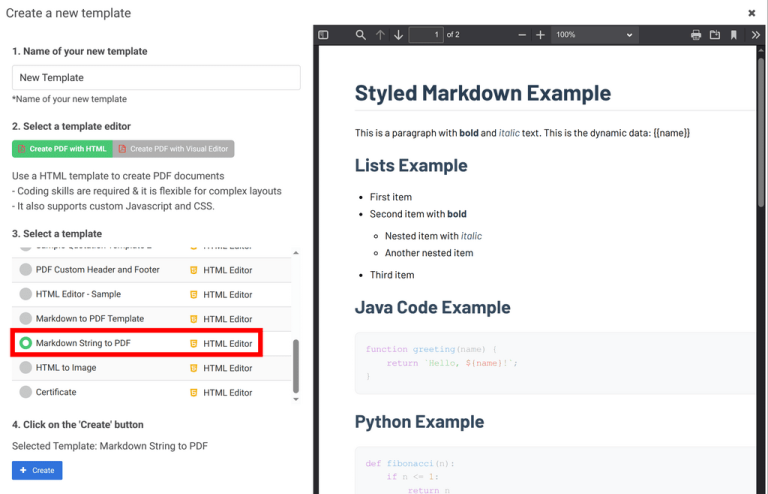Switch to Create PDF with HTML editor
Image resolution: width=768 pixels, height=494 pixels.
62,149
